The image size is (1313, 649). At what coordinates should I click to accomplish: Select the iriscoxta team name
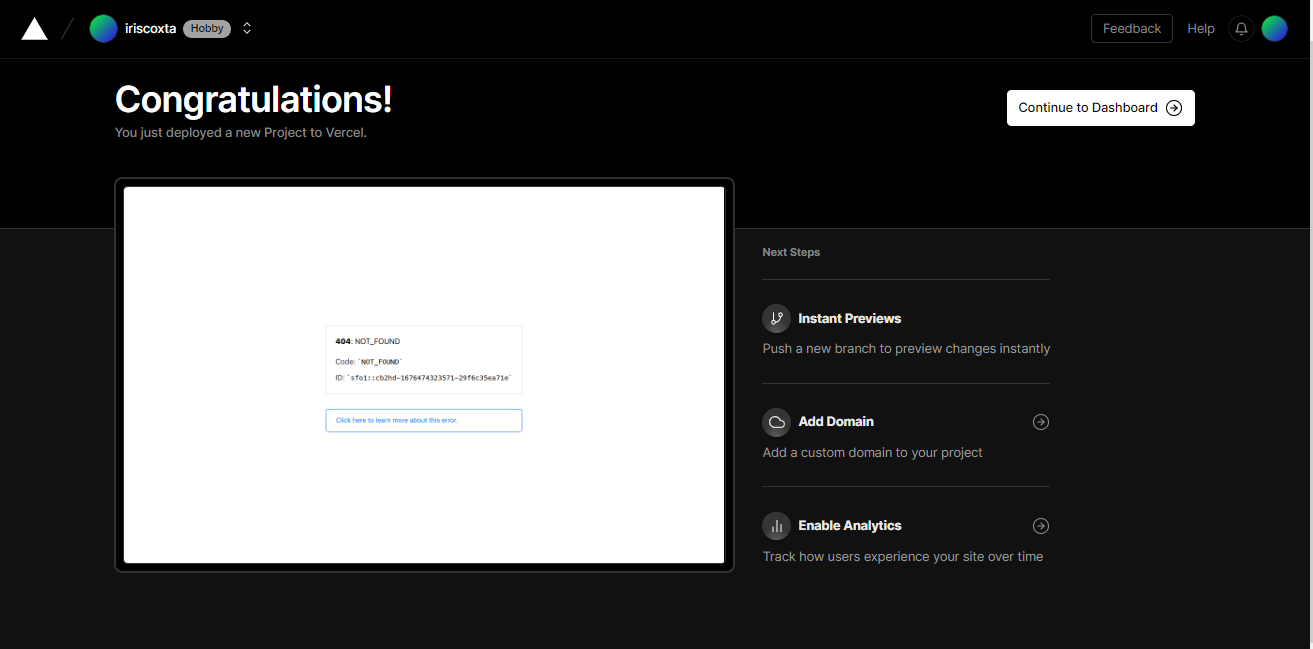(150, 29)
